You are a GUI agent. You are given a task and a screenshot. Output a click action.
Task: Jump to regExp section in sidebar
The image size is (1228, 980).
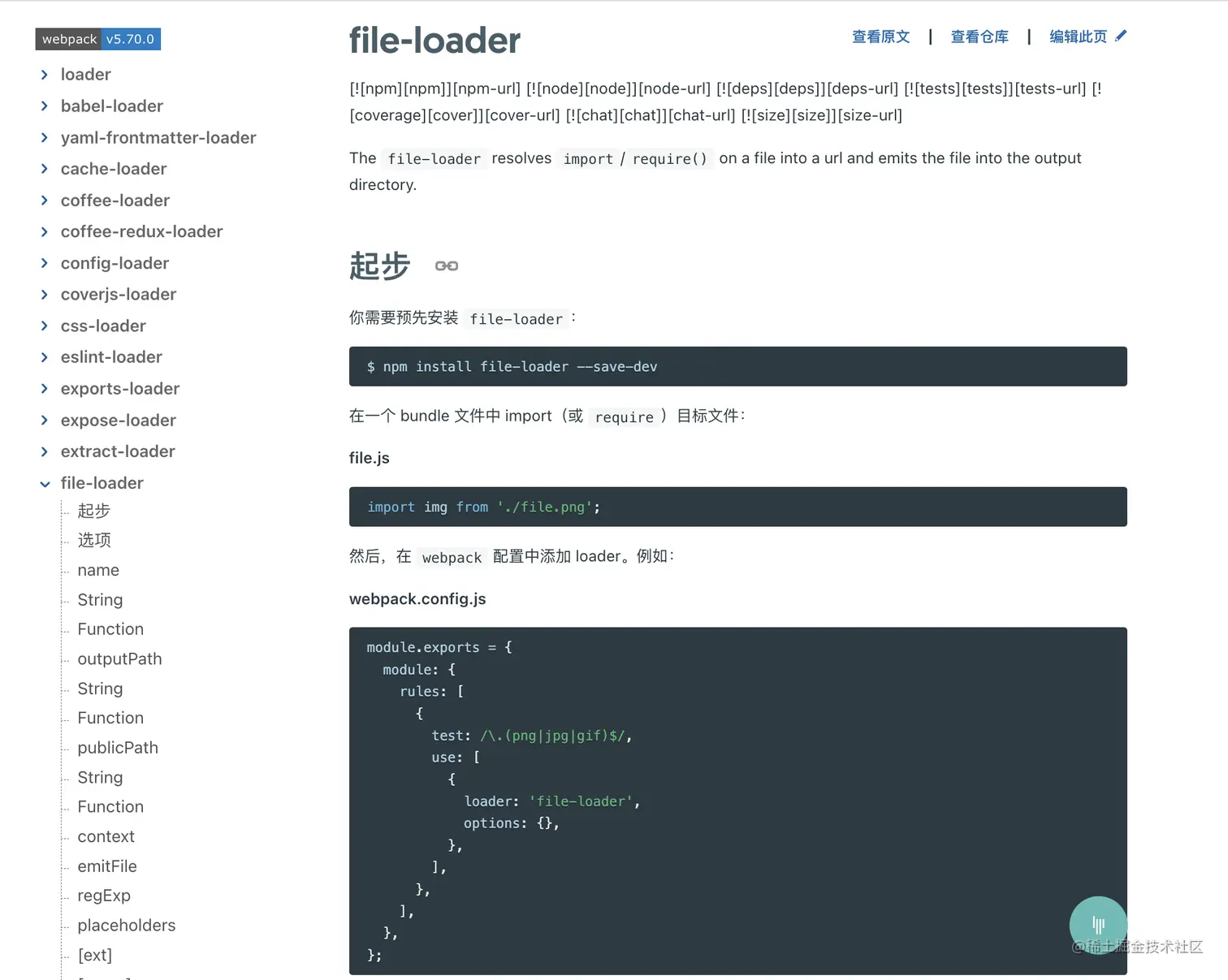[104, 896]
